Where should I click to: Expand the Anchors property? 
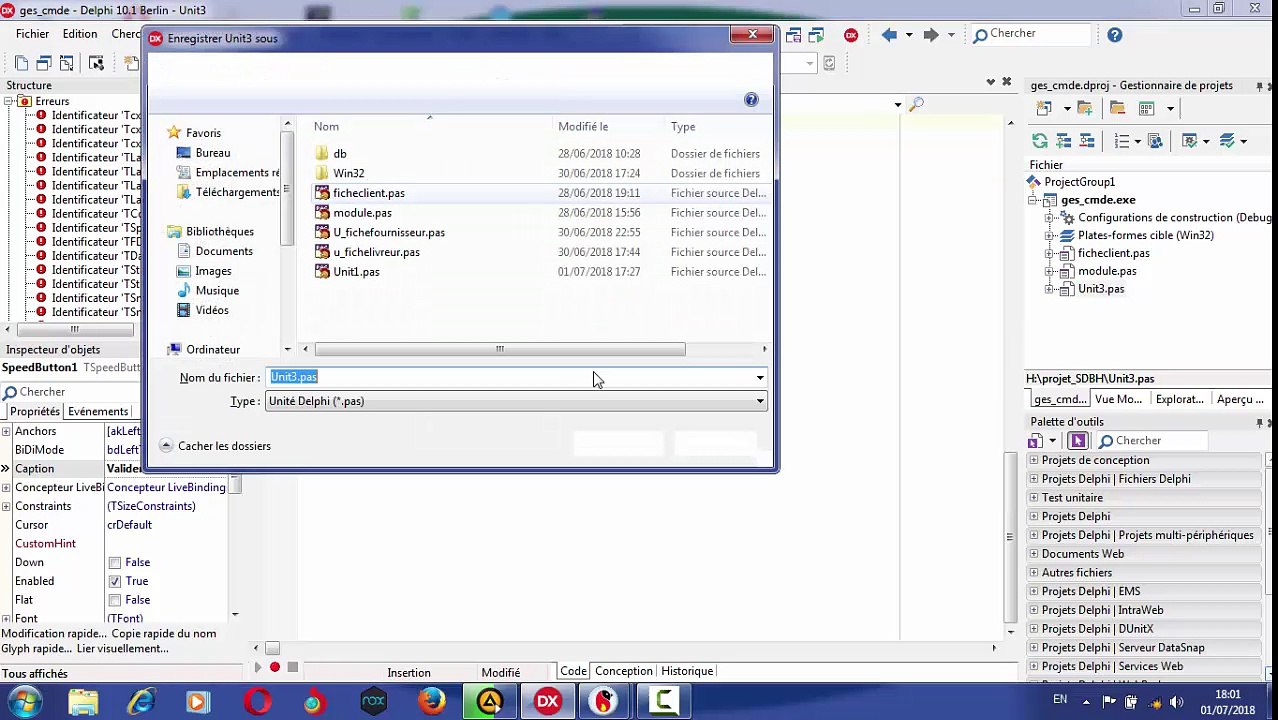[6, 431]
